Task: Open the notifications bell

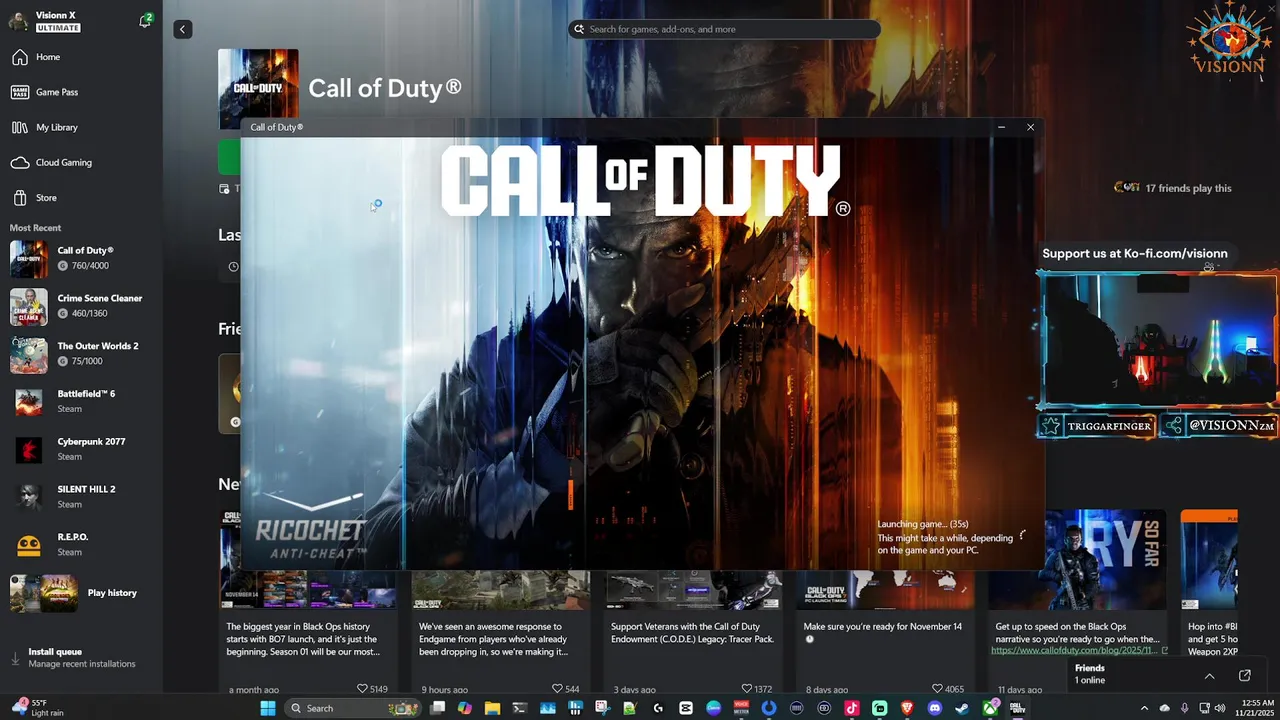Action: coord(145,20)
